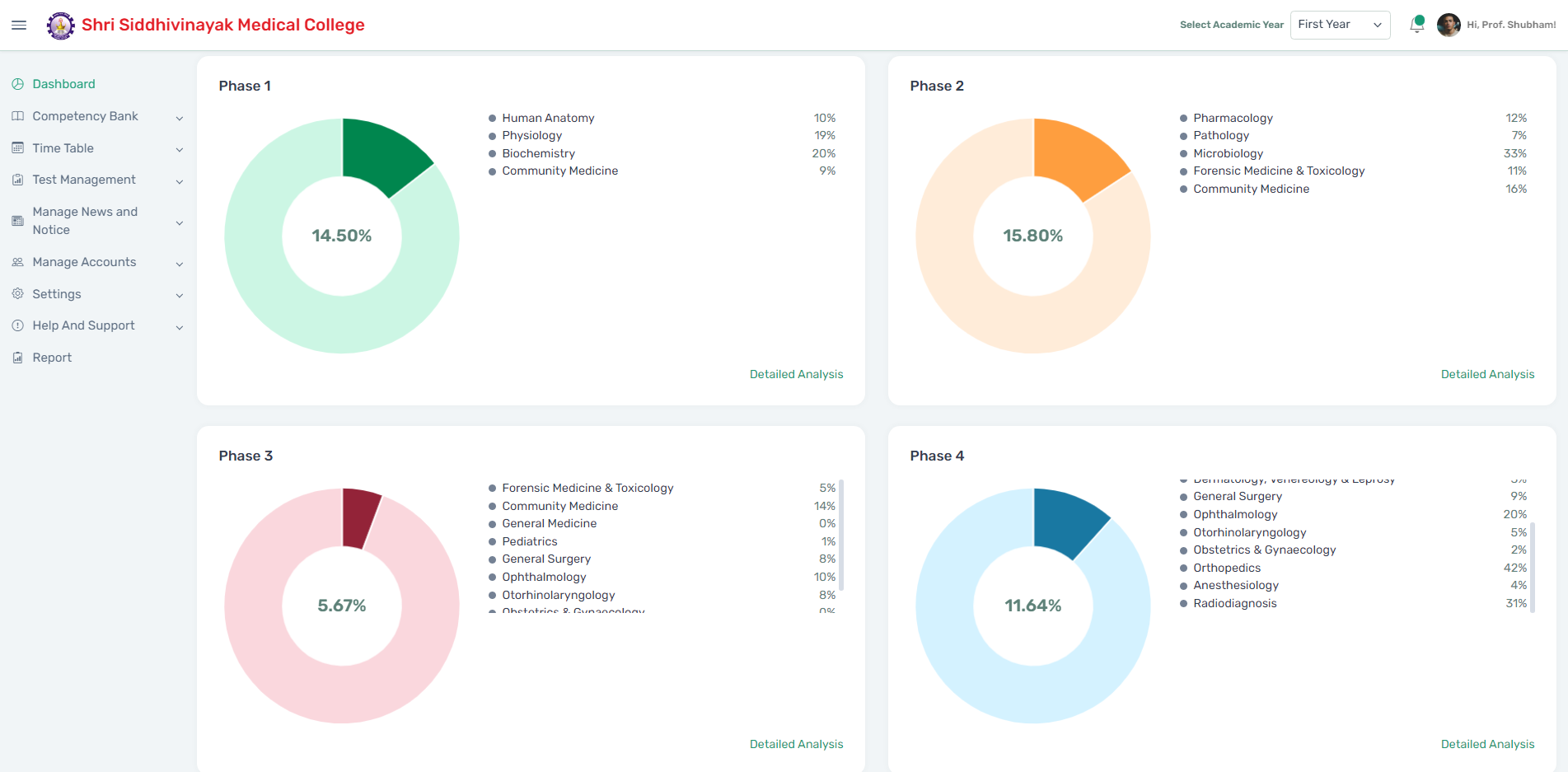Viewport: 1568px width, 772px height.
Task: Click the Prof. Shubham profile avatar
Action: (x=1449, y=25)
